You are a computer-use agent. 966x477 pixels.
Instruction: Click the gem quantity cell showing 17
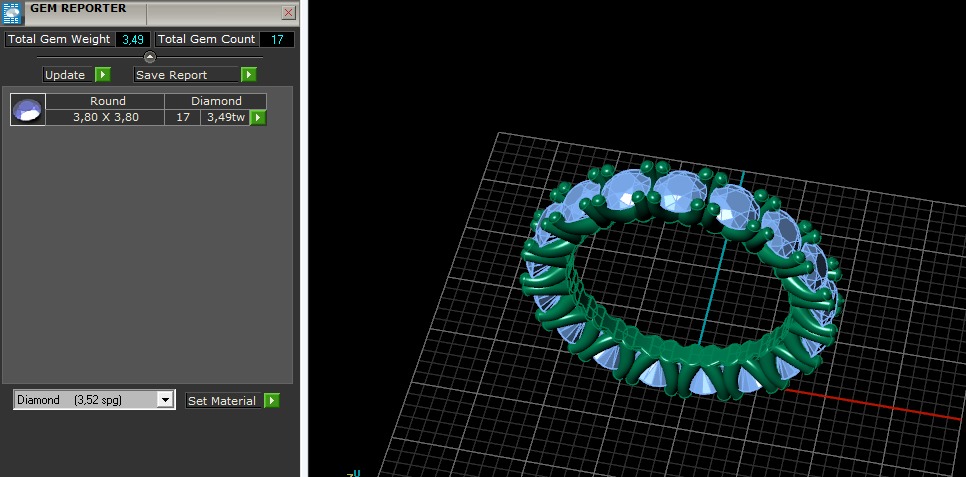182,117
